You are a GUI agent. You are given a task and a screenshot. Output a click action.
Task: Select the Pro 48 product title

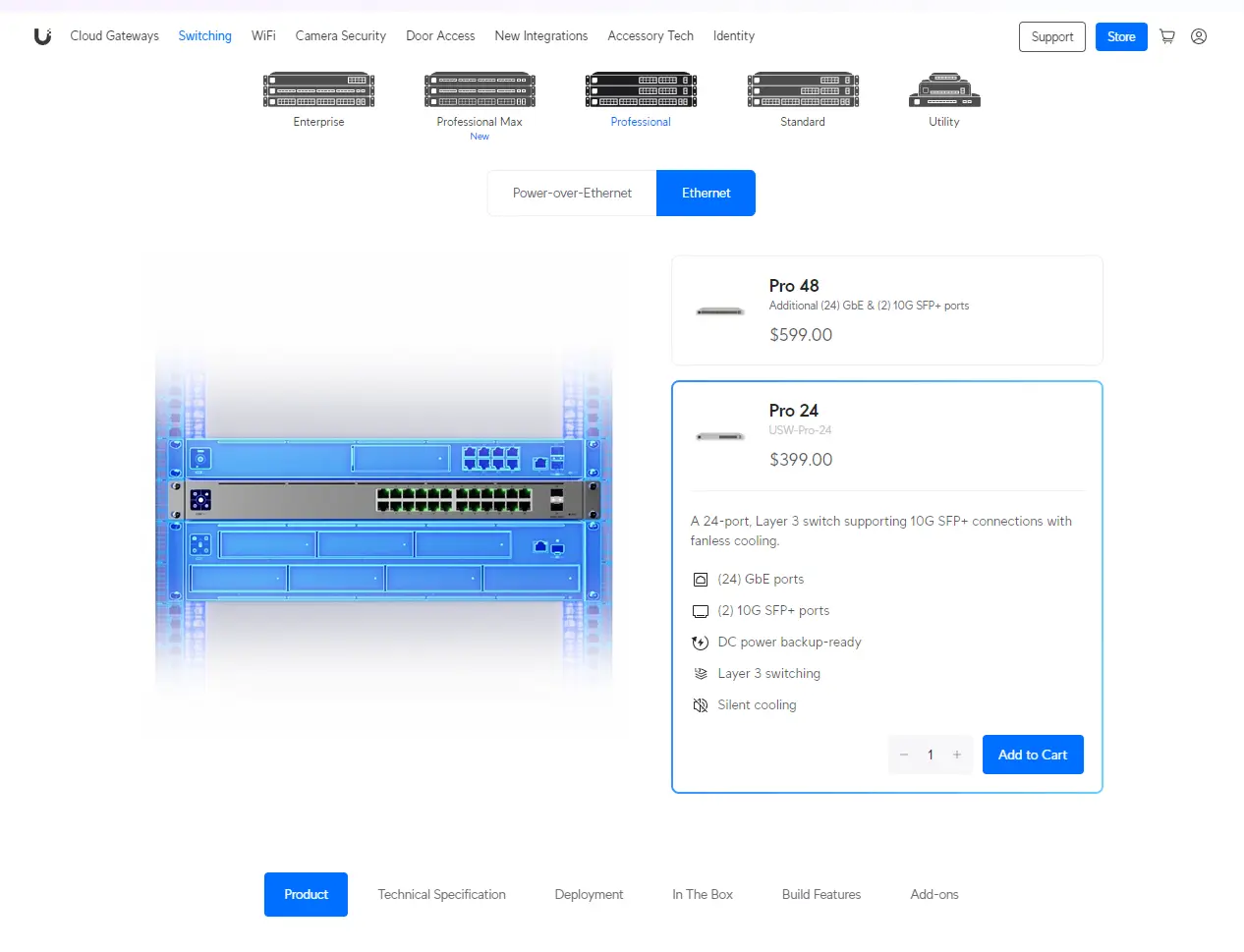pos(794,286)
